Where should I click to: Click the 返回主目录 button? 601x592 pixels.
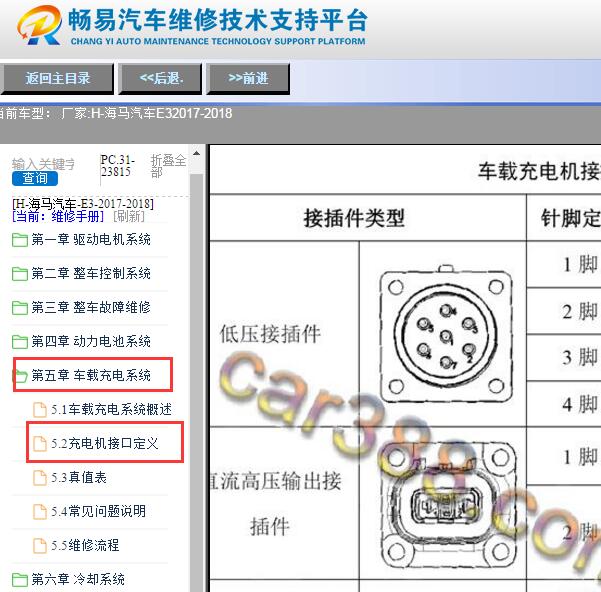click(x=57, y=79)
